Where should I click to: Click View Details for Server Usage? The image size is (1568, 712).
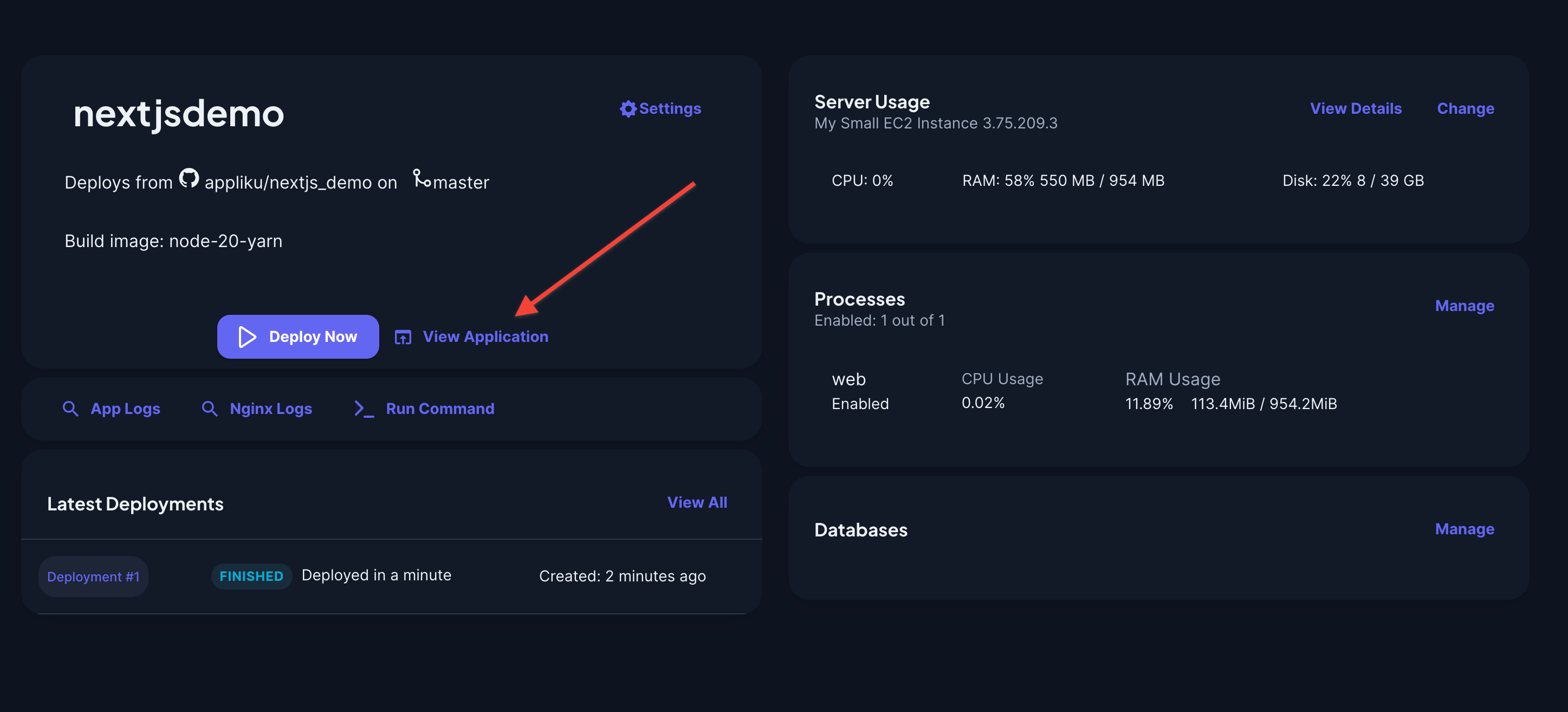[1356, 108]
